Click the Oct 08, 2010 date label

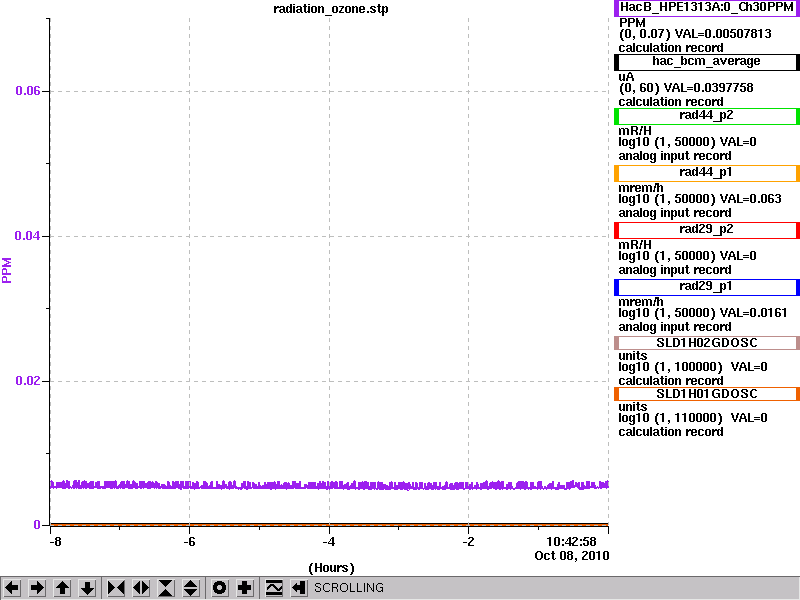(572, 556)
